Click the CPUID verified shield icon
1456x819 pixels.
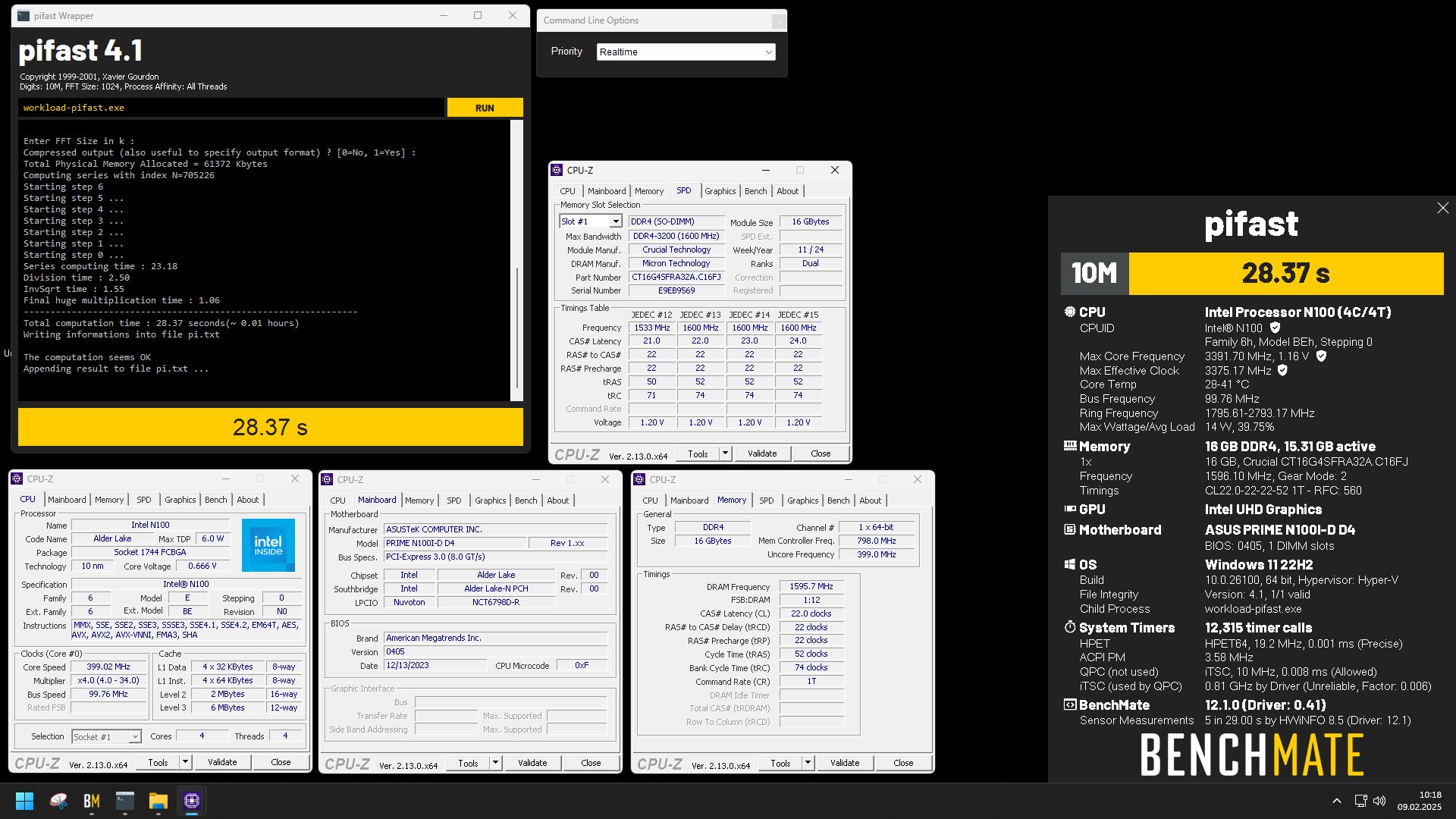click(1275, 328)
